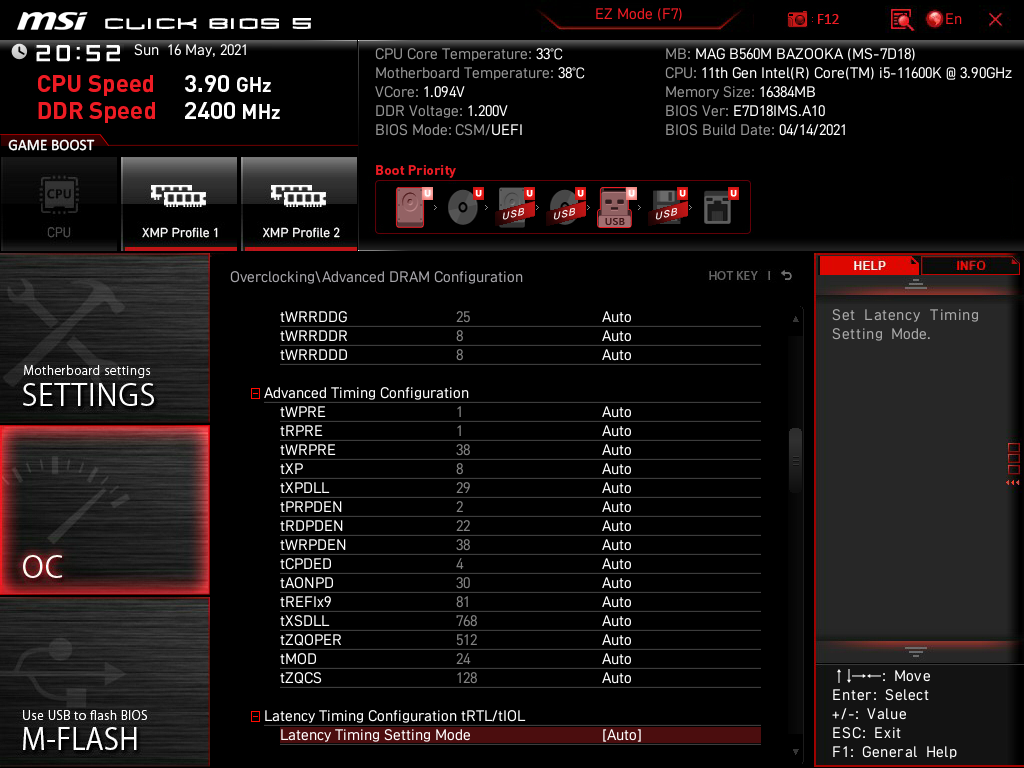Screen dimensions: 1024x768
Task: Click the help panel bottom collapse handle
Action: pyautogui.click(x=916, y=652)
